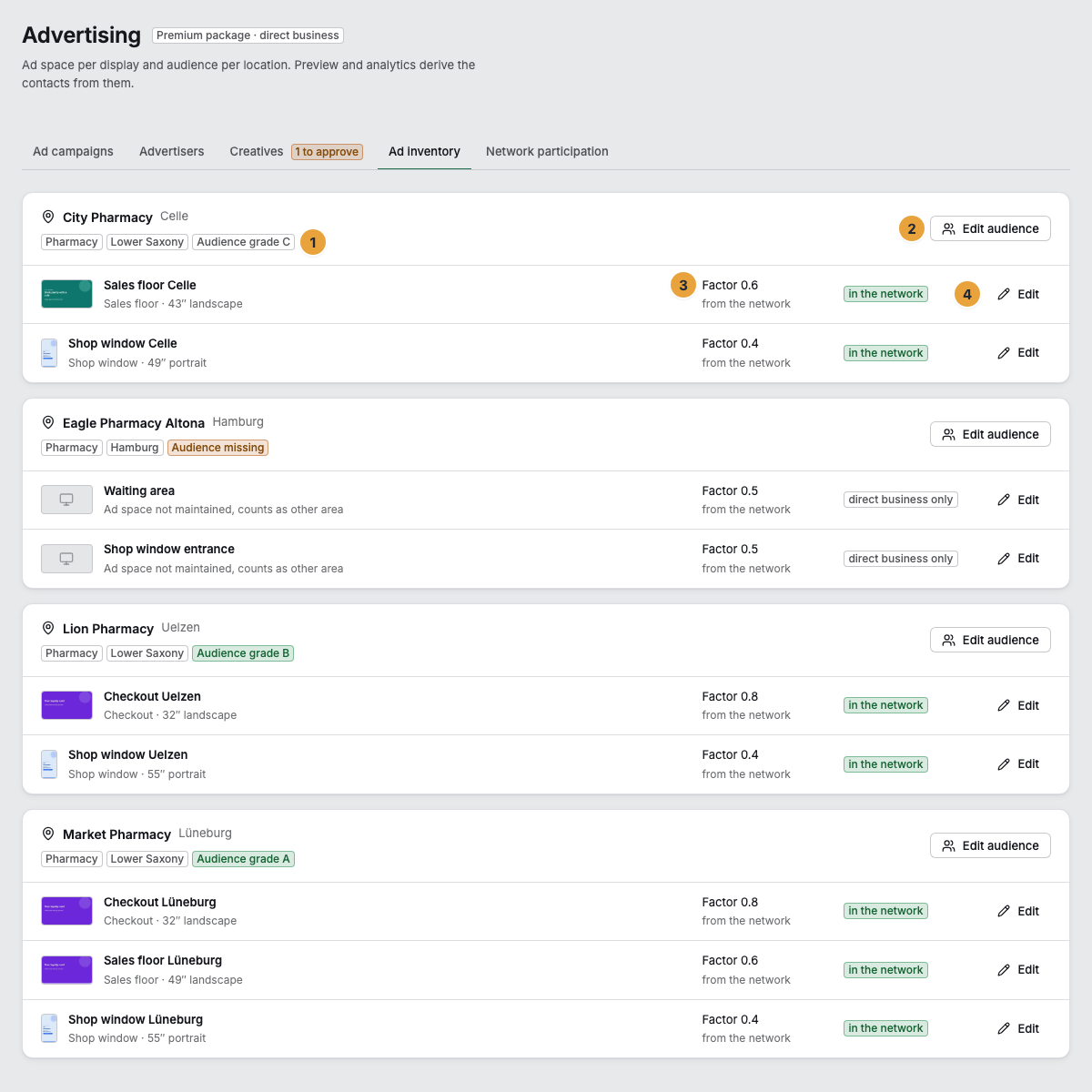Edit the Shop window Celle display
This screenshot has height=1092, width=1092.
click(x=1018, y=352)
